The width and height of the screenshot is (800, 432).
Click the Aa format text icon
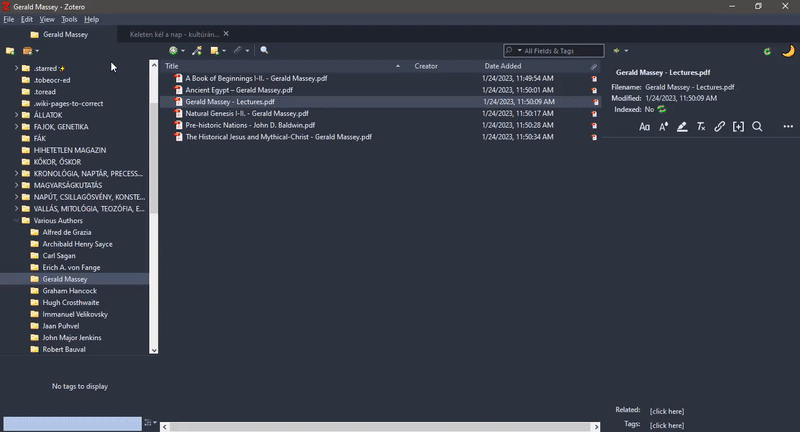(644, 126)
